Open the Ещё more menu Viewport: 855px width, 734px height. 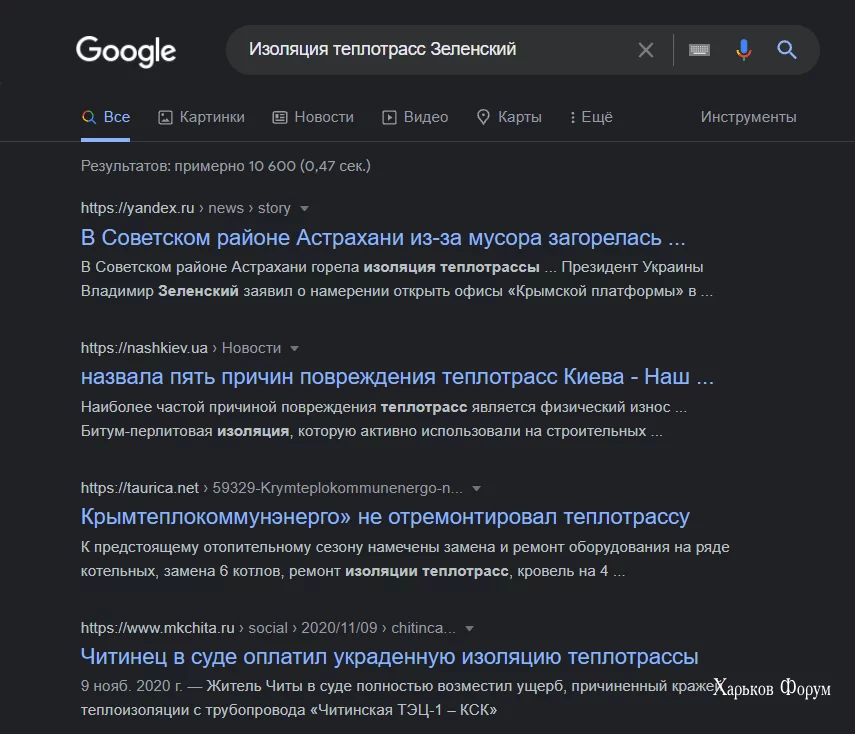coord(591,117)
